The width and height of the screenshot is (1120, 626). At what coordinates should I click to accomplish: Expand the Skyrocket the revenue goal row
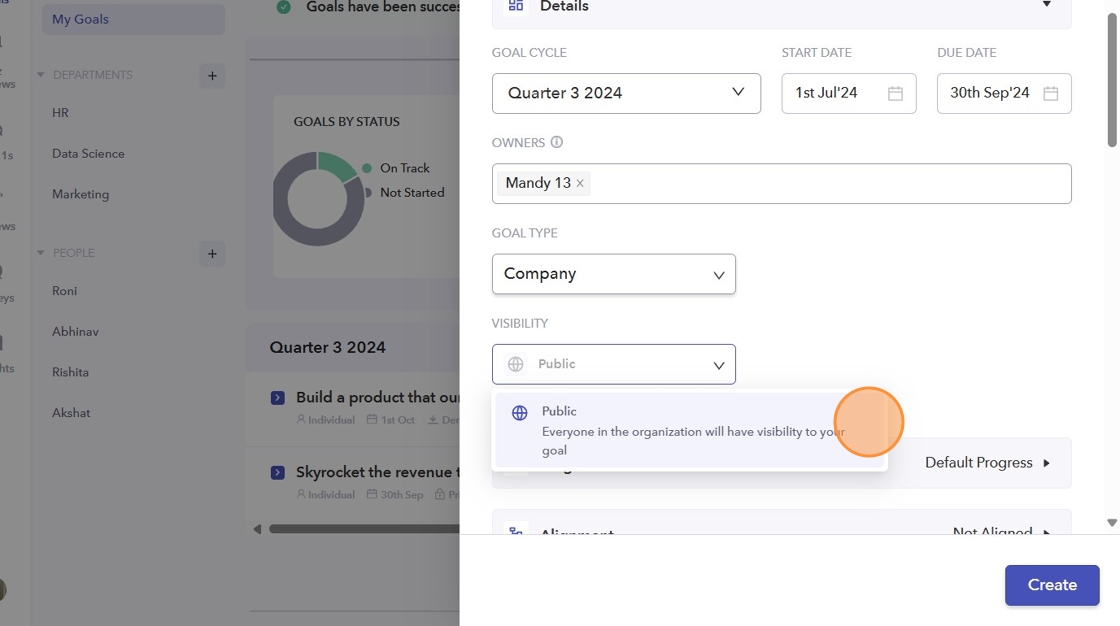(x=278, y=472)
